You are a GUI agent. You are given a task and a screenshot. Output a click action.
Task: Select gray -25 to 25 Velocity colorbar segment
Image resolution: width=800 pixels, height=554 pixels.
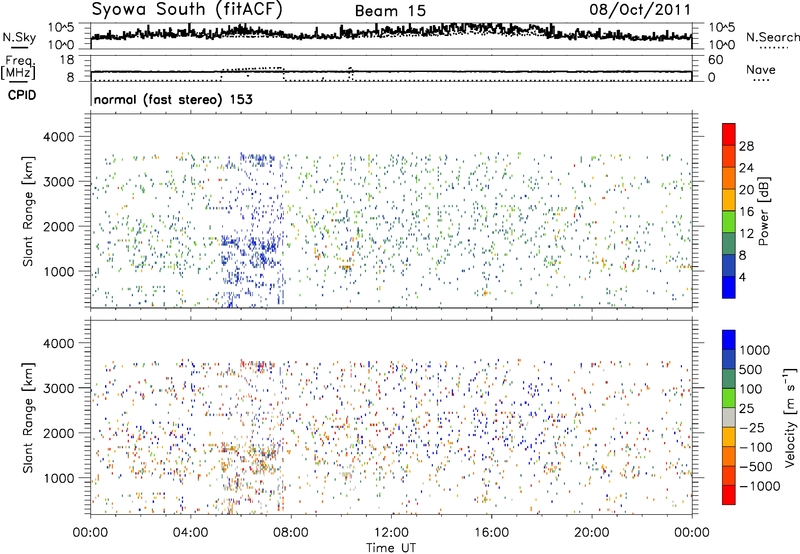tap(729, 417)
